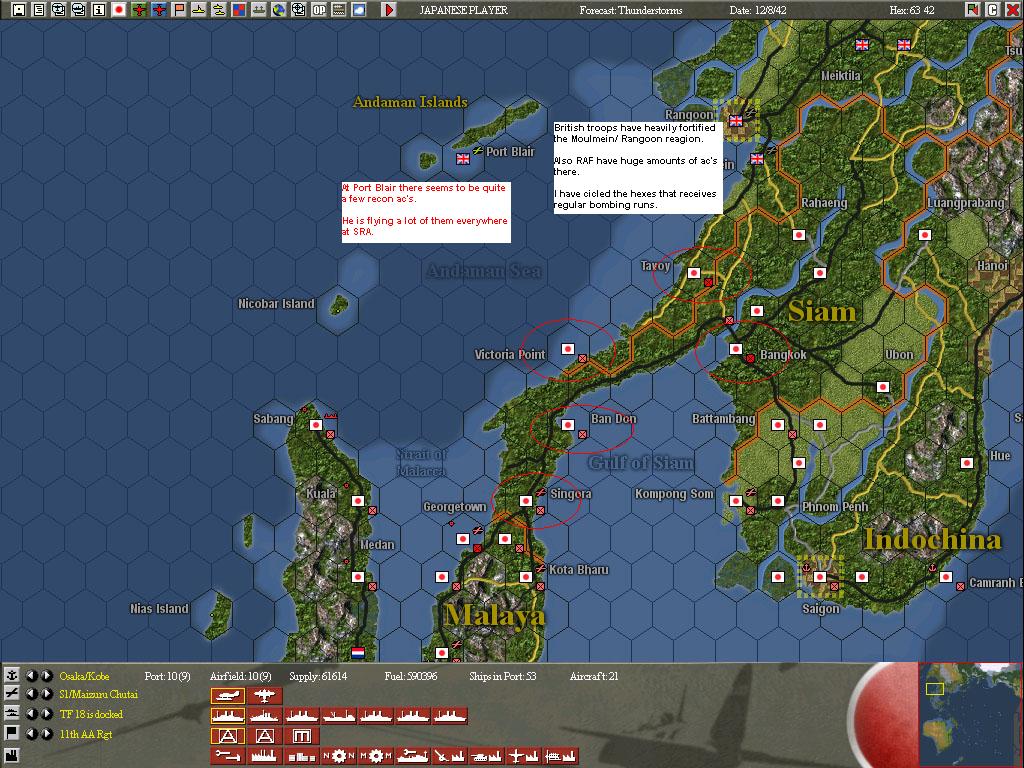Click the aircraft icon beside S1/Maizuru Chutai
The width and height of the screenshot is (1024, 768).
click(12, 694)
